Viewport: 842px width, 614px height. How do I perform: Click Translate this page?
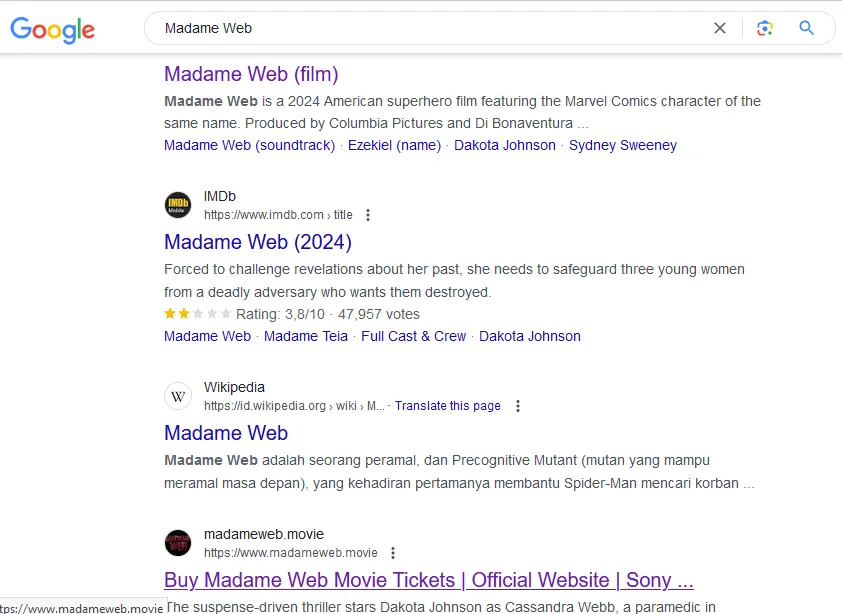(448, 406)
